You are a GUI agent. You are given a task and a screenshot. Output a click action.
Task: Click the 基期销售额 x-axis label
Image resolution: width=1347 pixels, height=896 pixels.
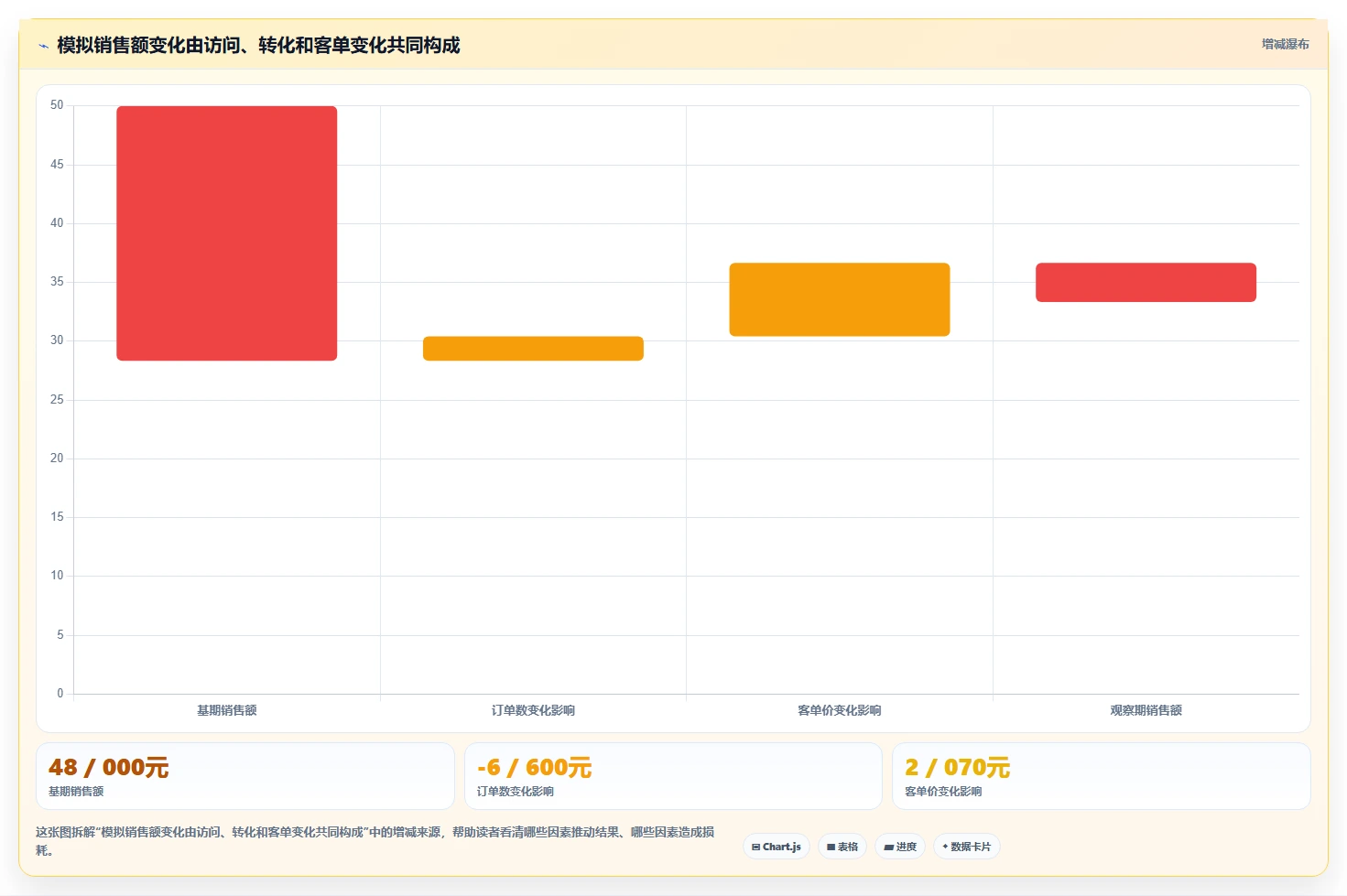click(x=227, y=710)
